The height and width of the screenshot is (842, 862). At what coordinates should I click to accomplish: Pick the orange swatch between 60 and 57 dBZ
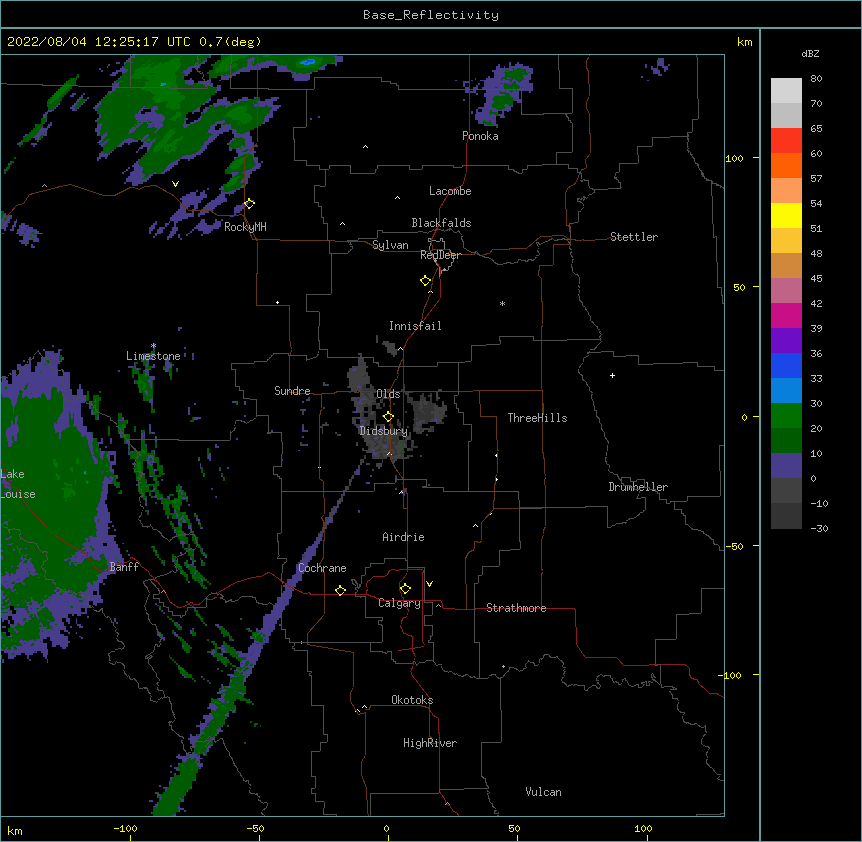tap(786, 165)
